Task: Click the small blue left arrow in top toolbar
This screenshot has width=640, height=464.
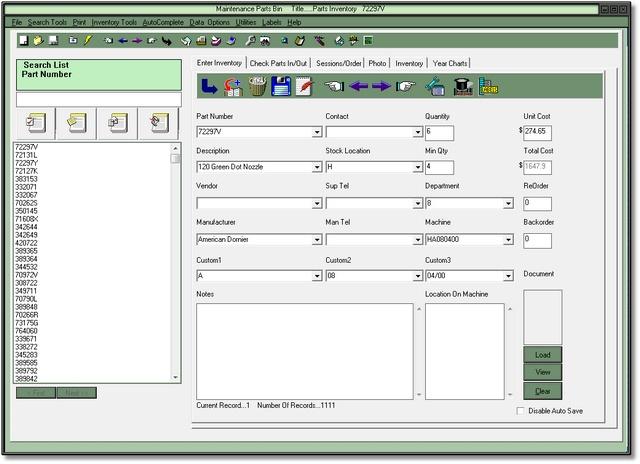Action: pyautogui.click(x=123, y=41)
